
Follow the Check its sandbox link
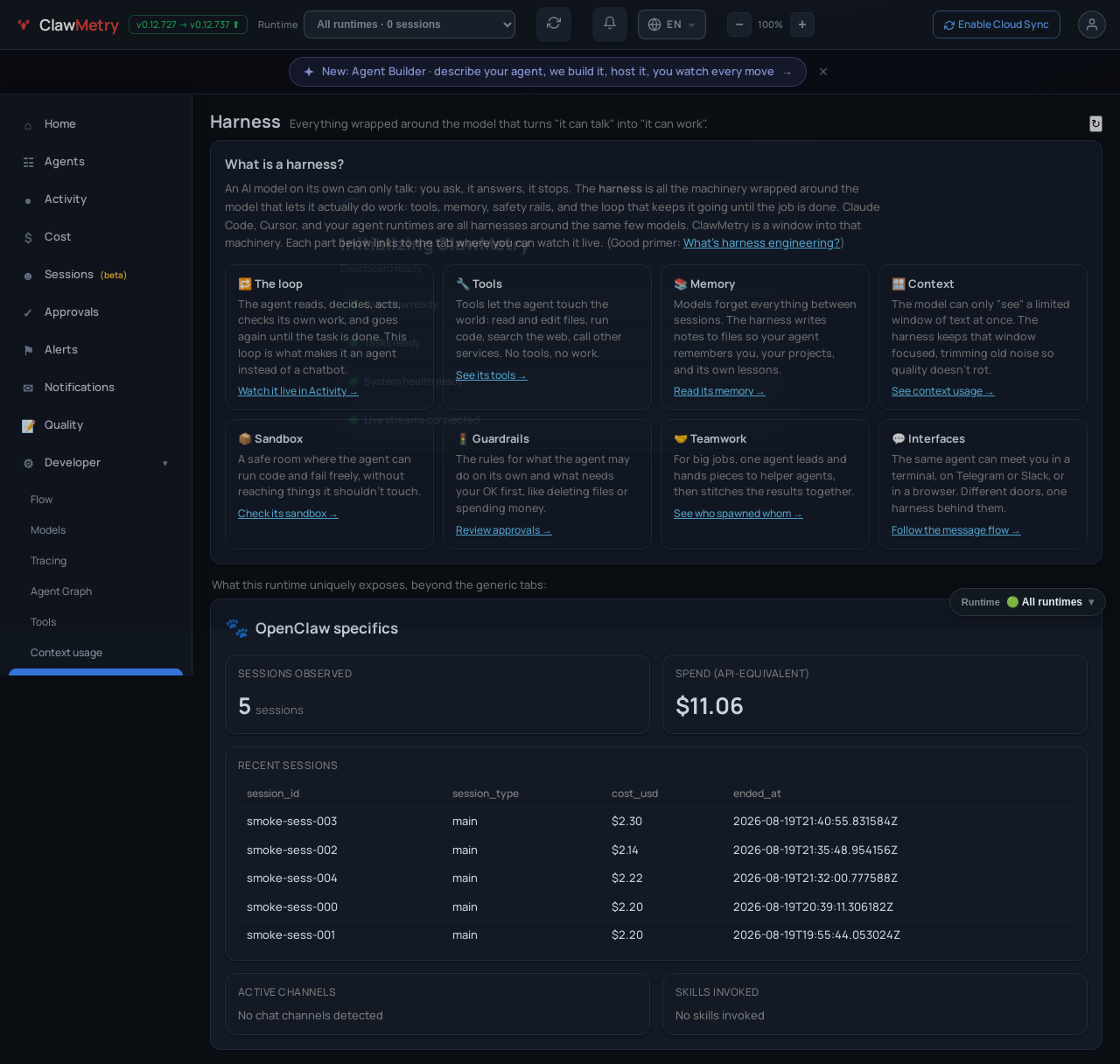click(x=288, y=514)
